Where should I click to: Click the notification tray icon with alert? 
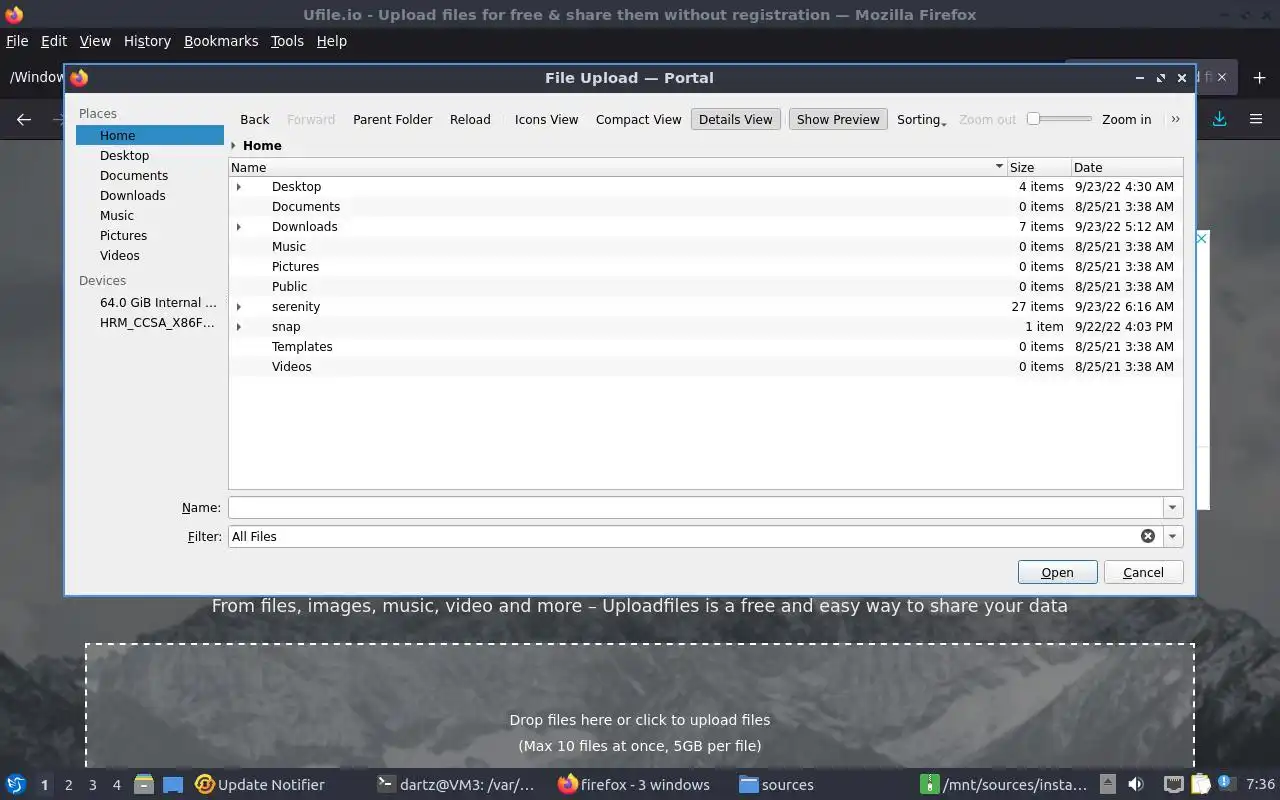point(1227,784)
